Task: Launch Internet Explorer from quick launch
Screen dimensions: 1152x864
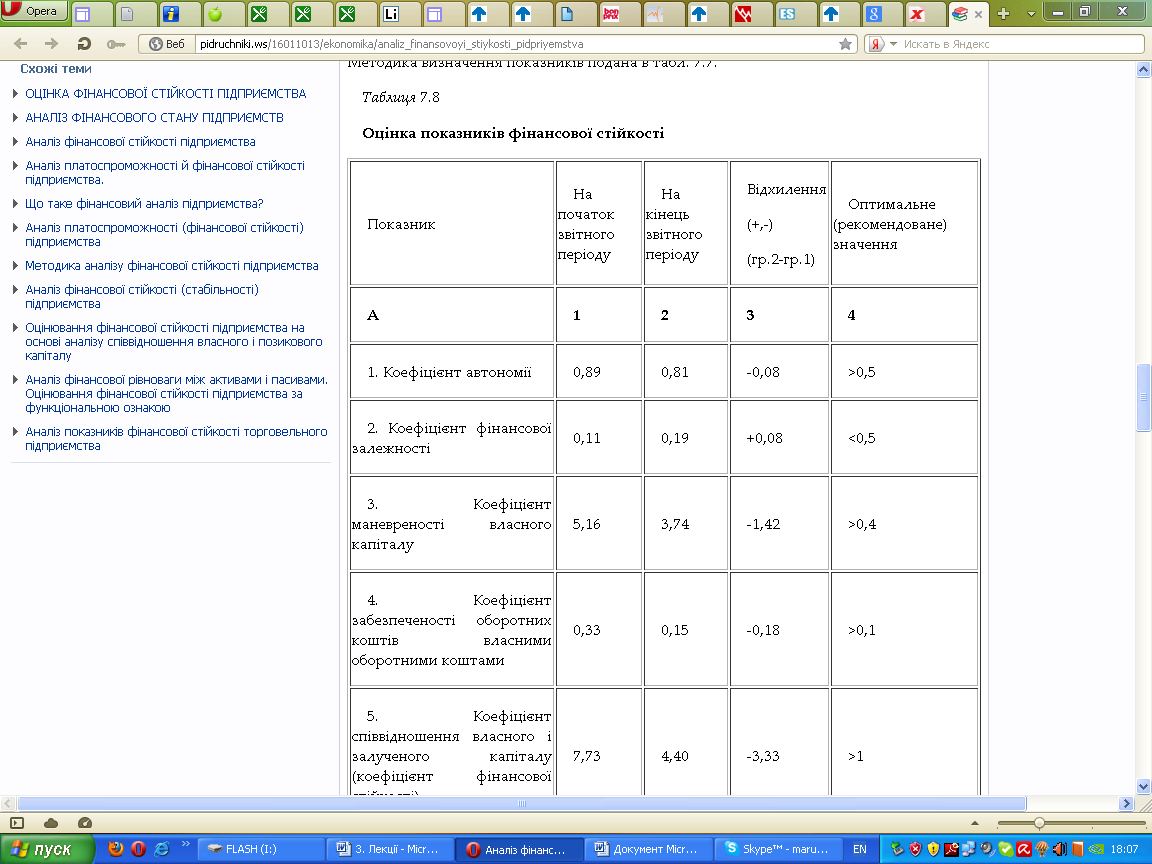Action: [x=162, y=849]
